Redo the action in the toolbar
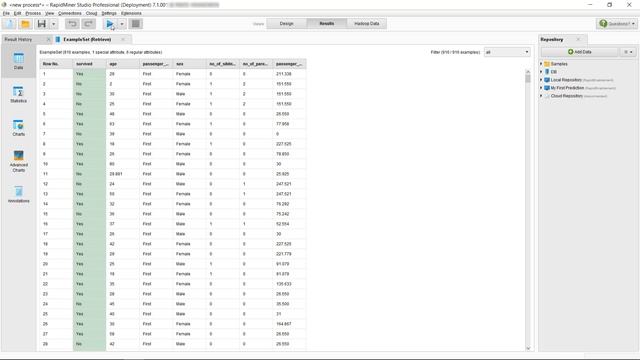The height and width of the screenshot is (360, 640). coord(88,24)
